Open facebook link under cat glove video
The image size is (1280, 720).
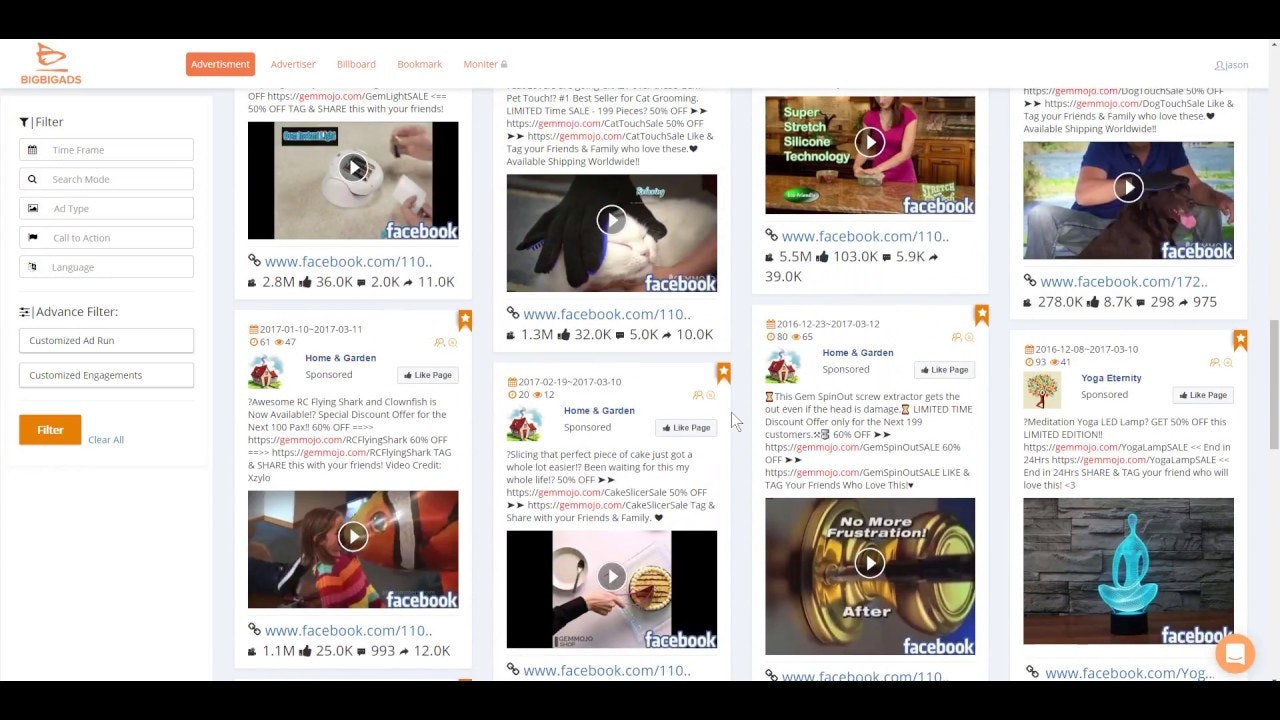[607, 314]
